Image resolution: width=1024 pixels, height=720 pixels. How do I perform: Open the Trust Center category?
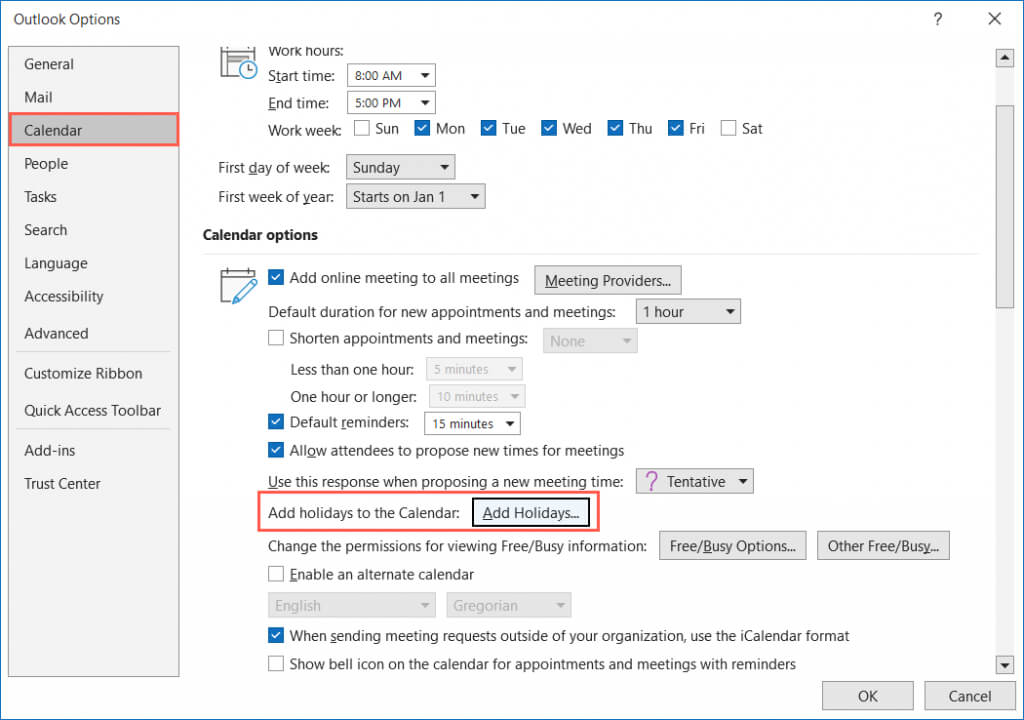pos(93,483)
